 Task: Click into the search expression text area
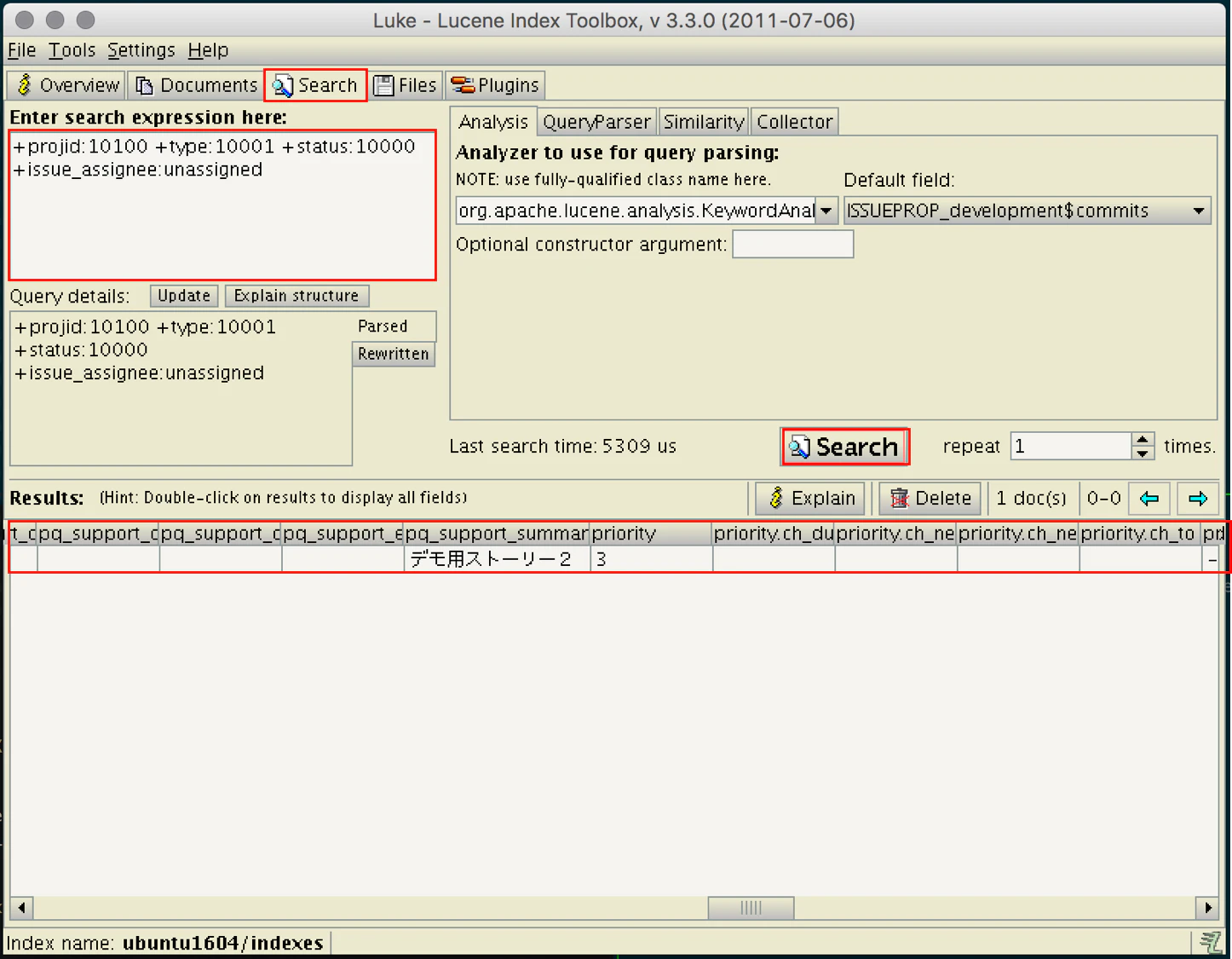(222, 205)
